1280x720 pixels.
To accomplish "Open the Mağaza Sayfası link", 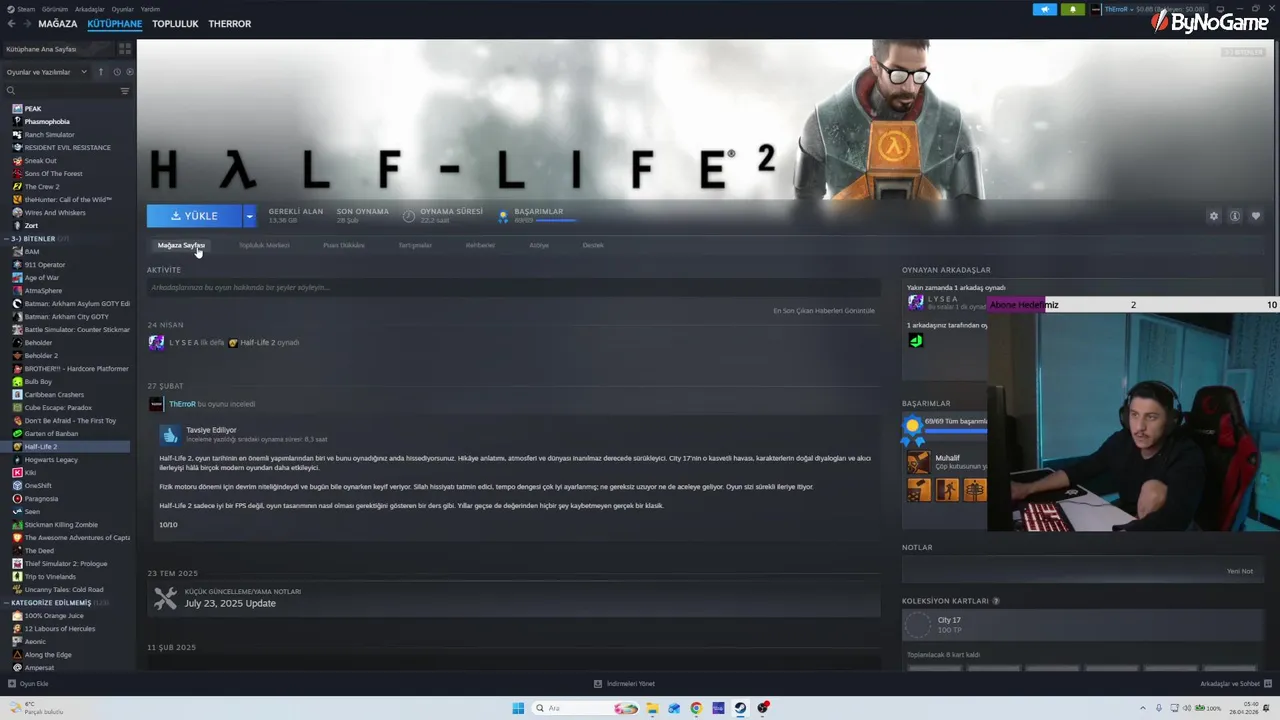I will [181, 245].
